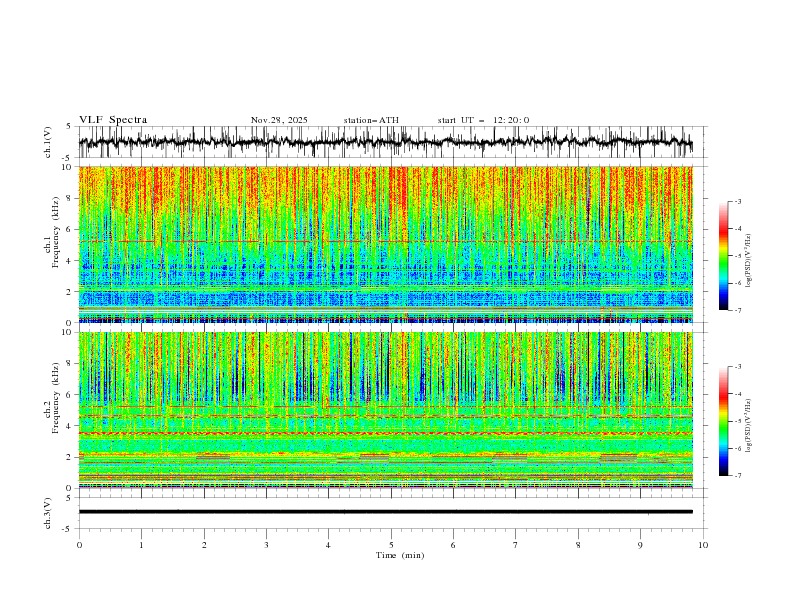792x612 pixels.
Task: Click the final time axis tick label '10'
Action: tap(703, 545)
